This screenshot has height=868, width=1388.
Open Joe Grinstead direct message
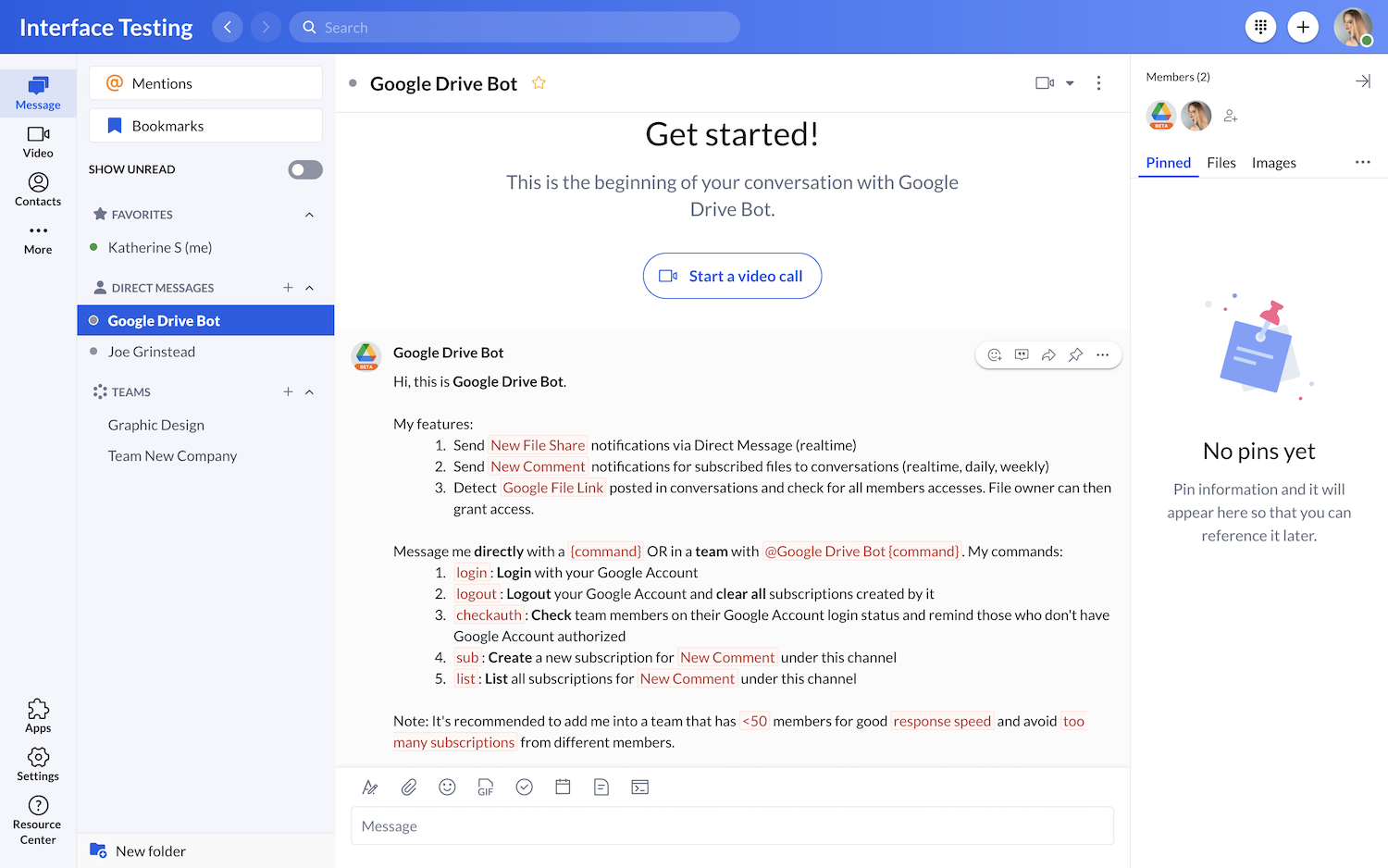click(205, 352)
